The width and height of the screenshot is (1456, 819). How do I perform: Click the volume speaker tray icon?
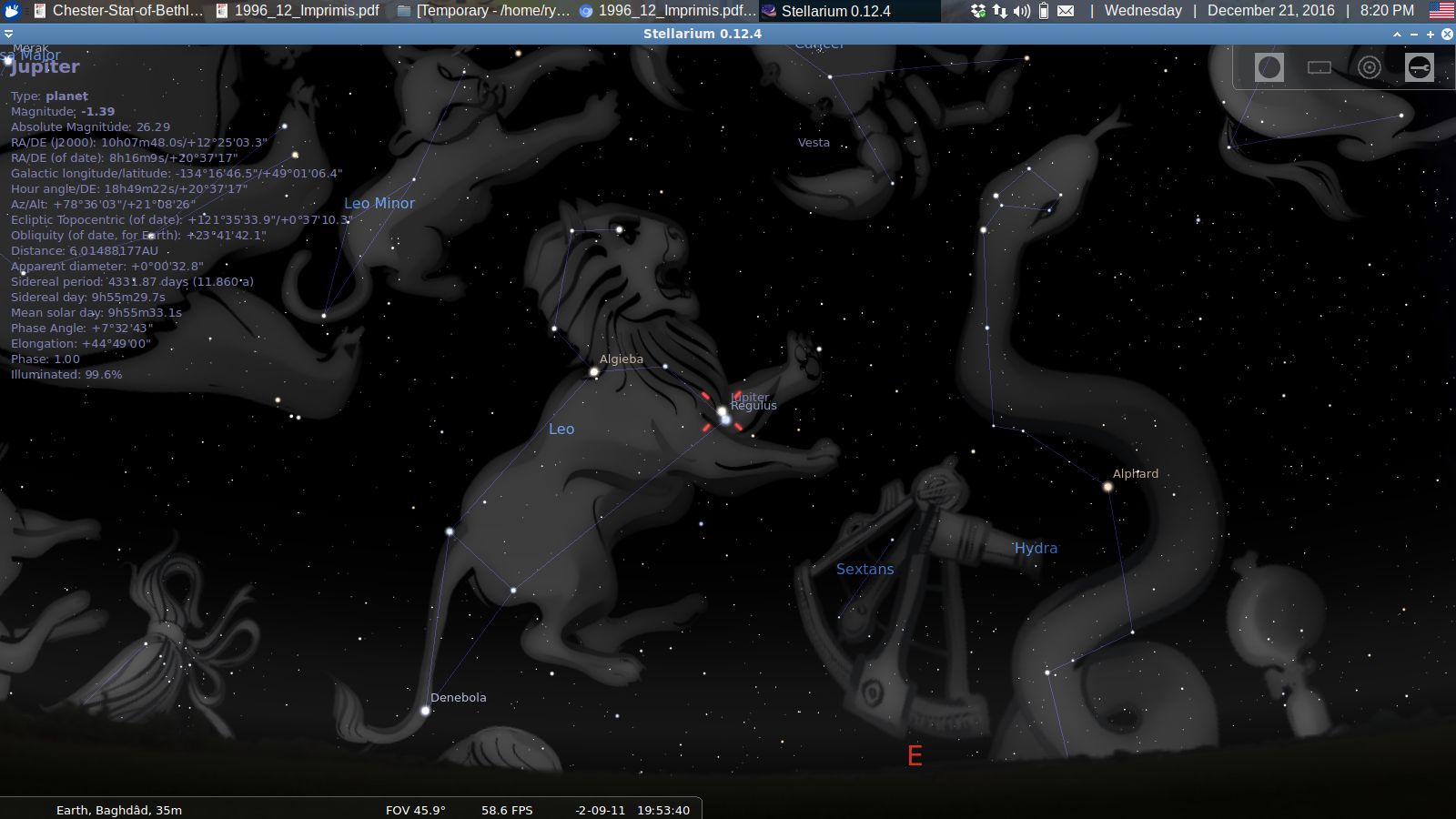1022,11
